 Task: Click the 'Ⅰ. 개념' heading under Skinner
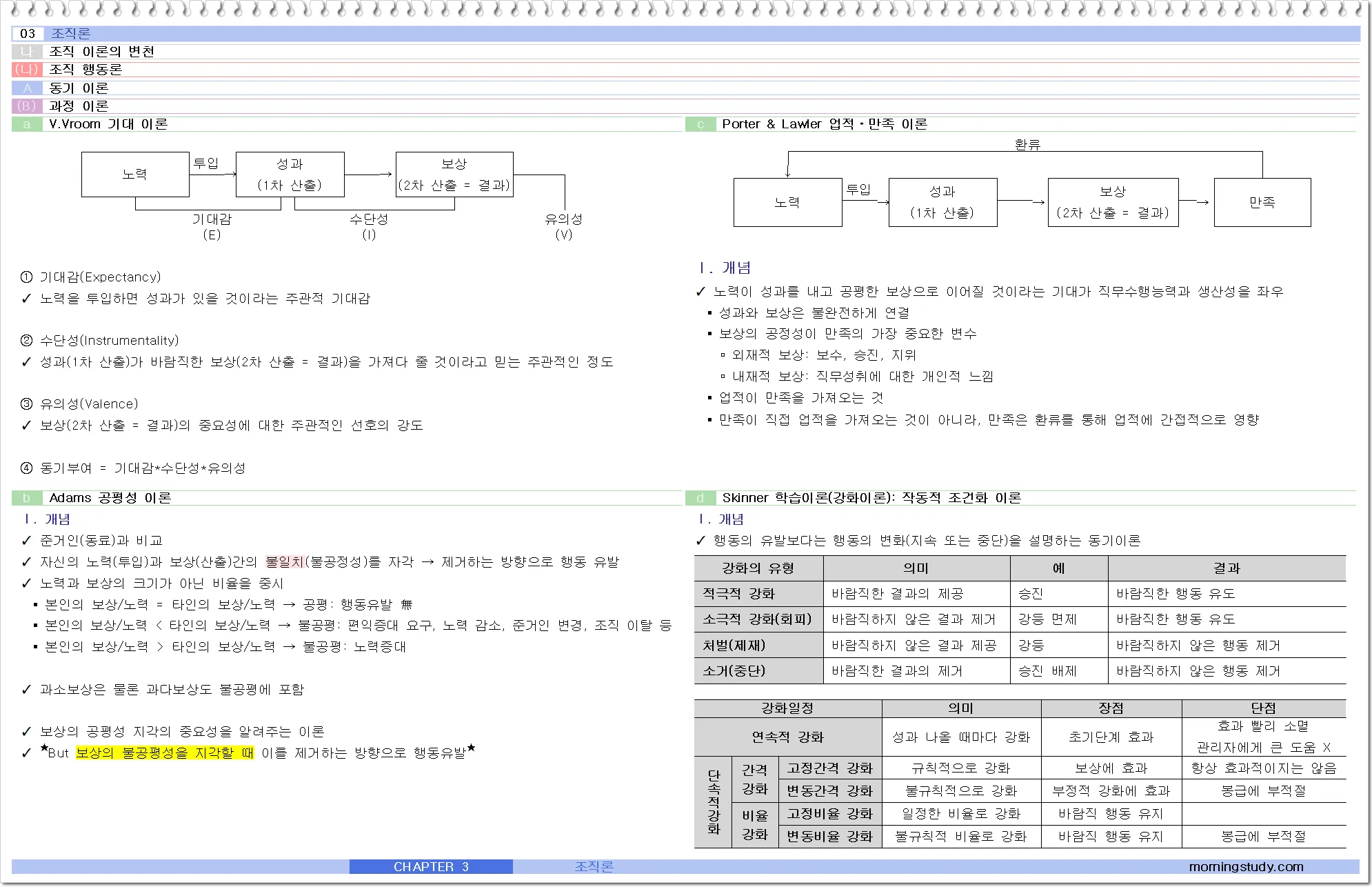coord(721,519)
